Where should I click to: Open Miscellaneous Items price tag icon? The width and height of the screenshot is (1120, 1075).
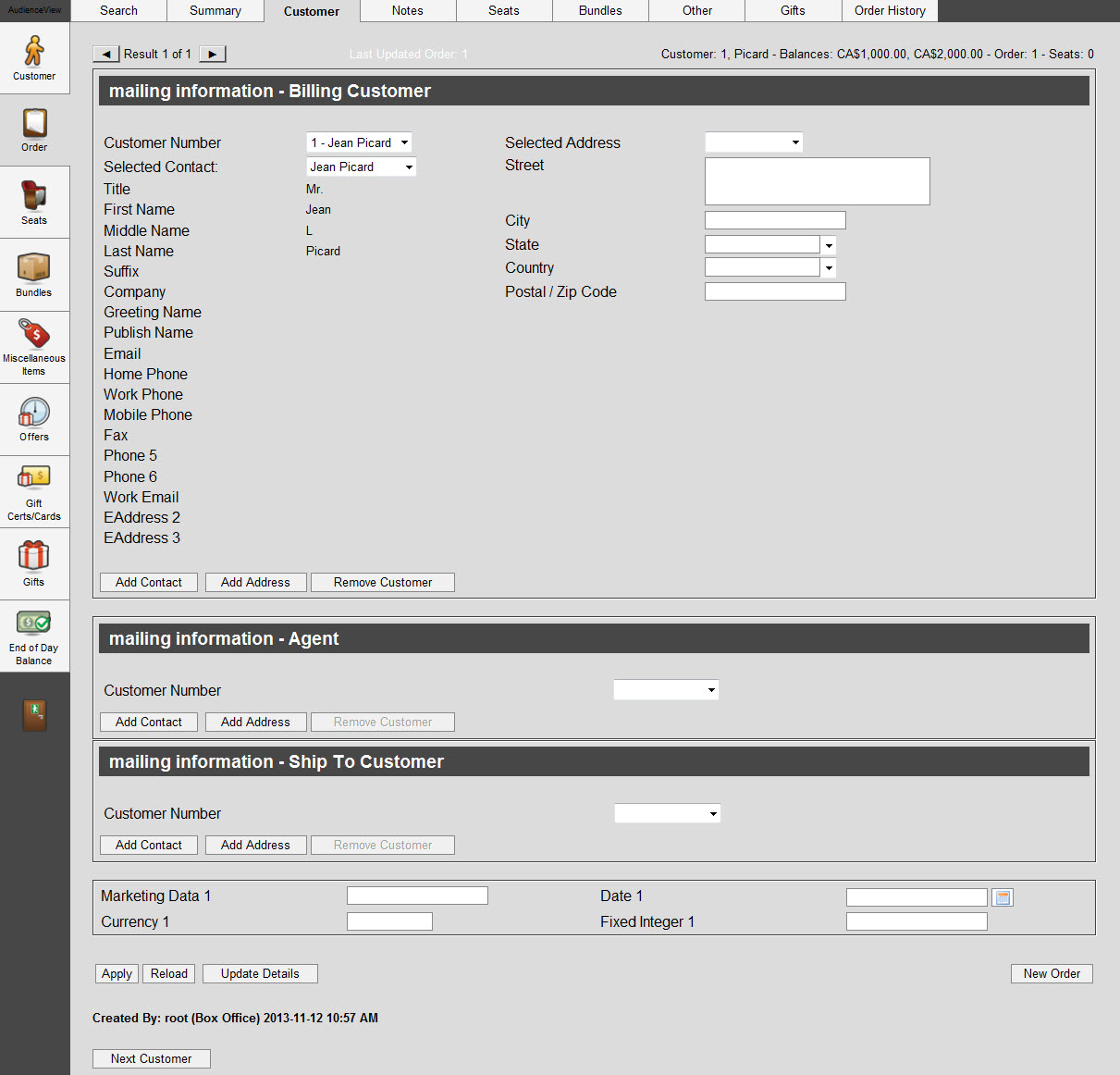tap(34, 347)
